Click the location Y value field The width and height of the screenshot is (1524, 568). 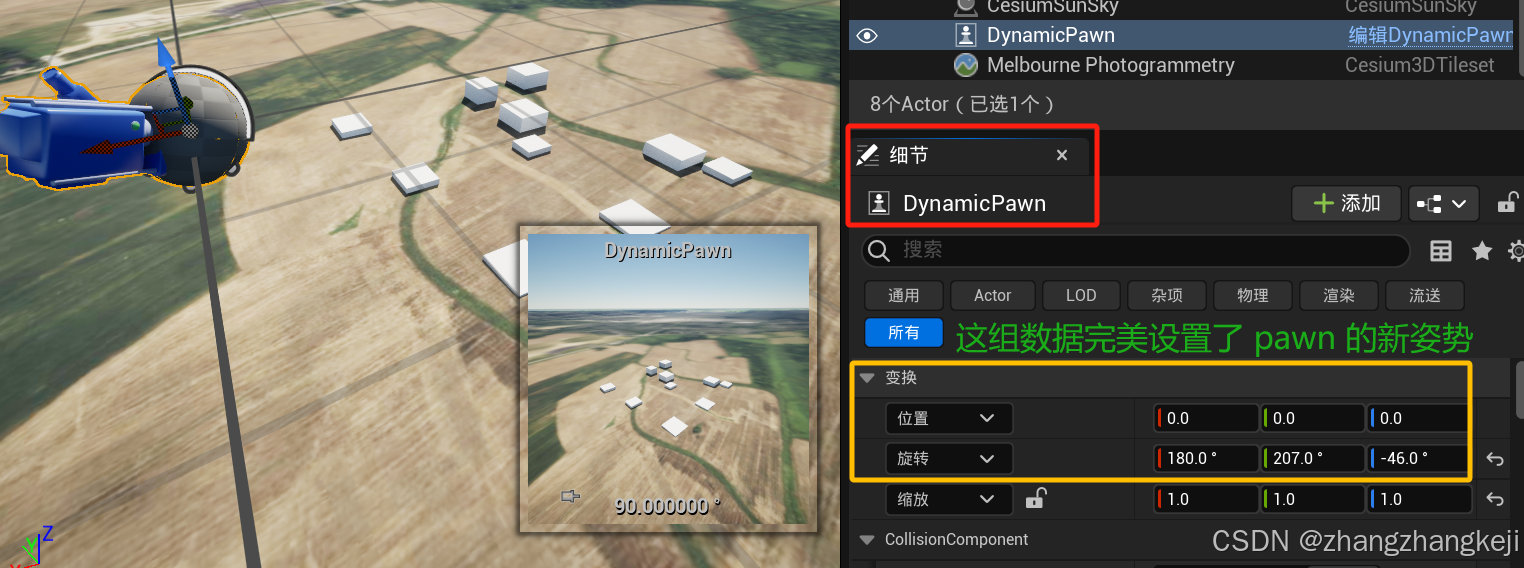1312,418
